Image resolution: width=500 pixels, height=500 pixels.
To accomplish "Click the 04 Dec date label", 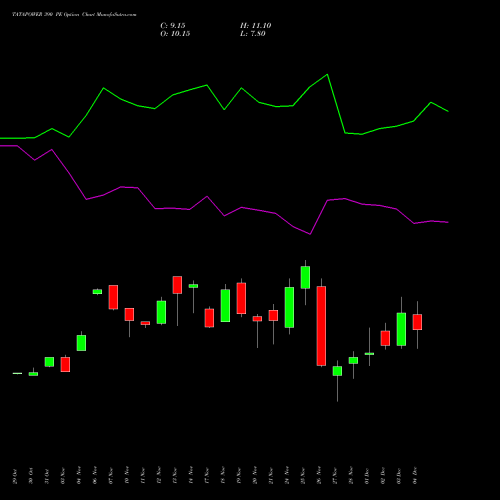I will [415, 476].
